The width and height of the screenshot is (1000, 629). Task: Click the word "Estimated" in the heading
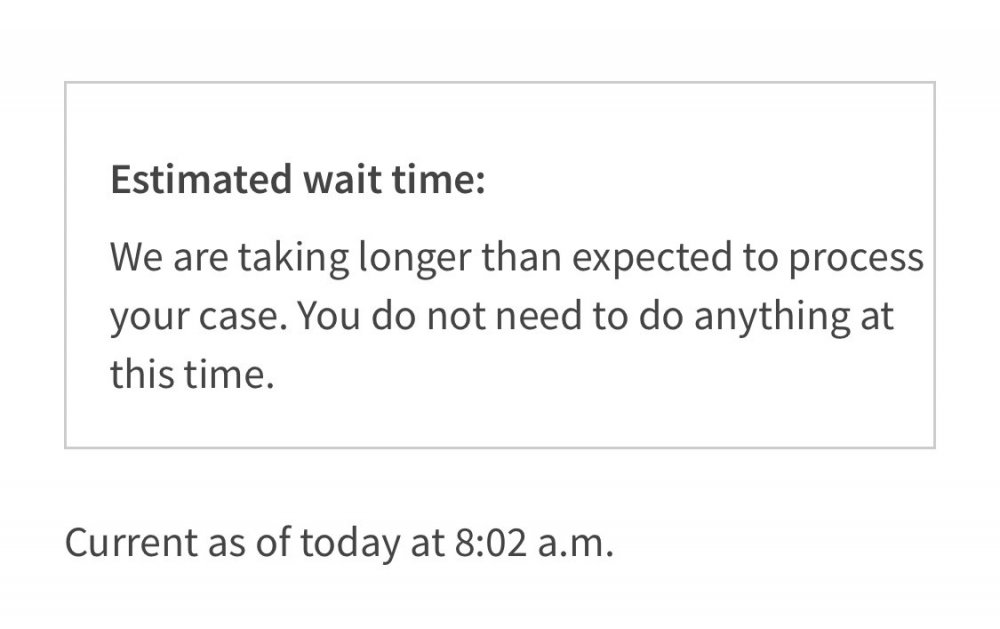202,179
